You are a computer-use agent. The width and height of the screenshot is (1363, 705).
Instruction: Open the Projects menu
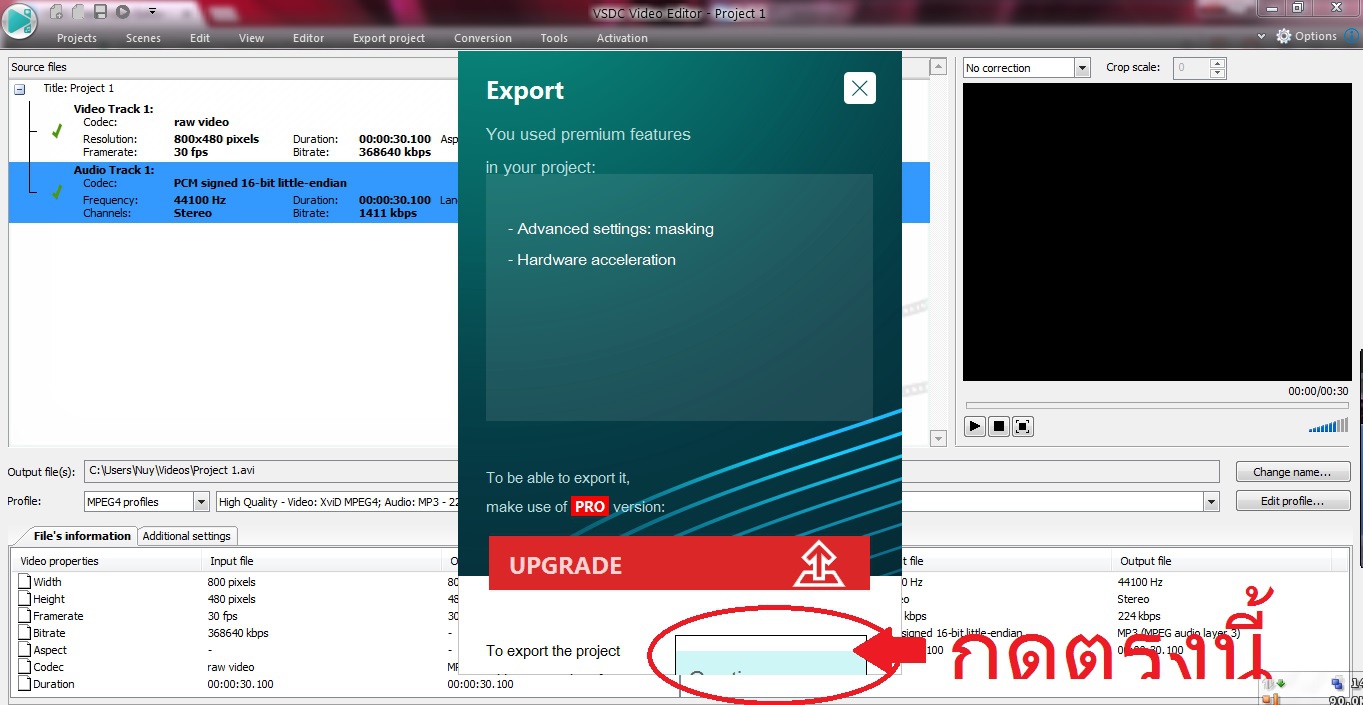(x=77, y=38)
